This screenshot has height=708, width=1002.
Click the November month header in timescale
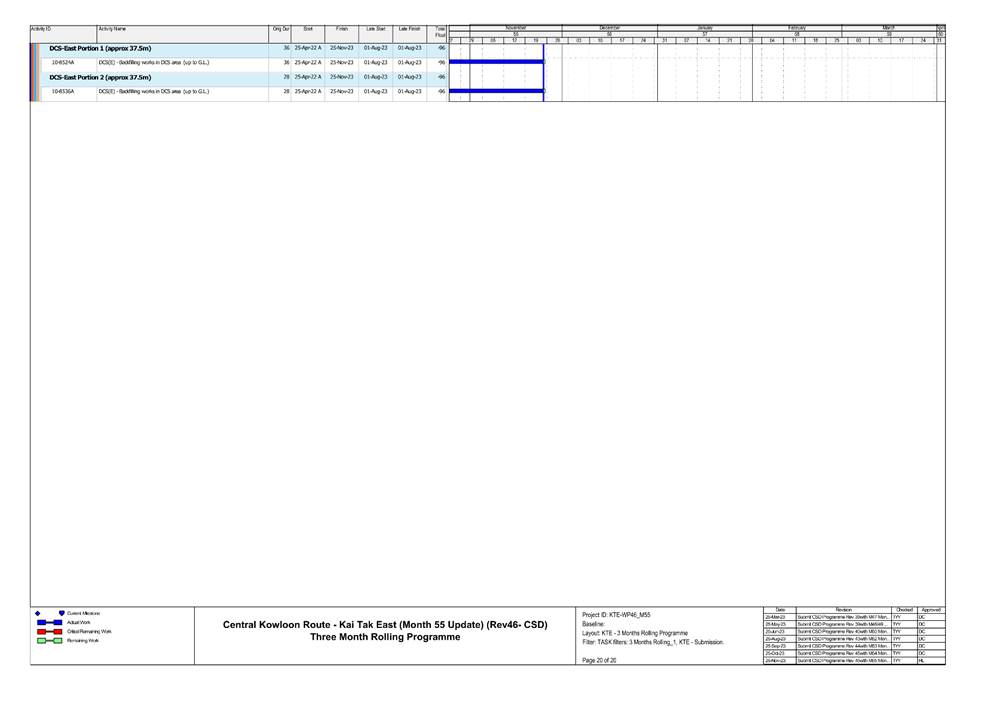click(515, 28)
